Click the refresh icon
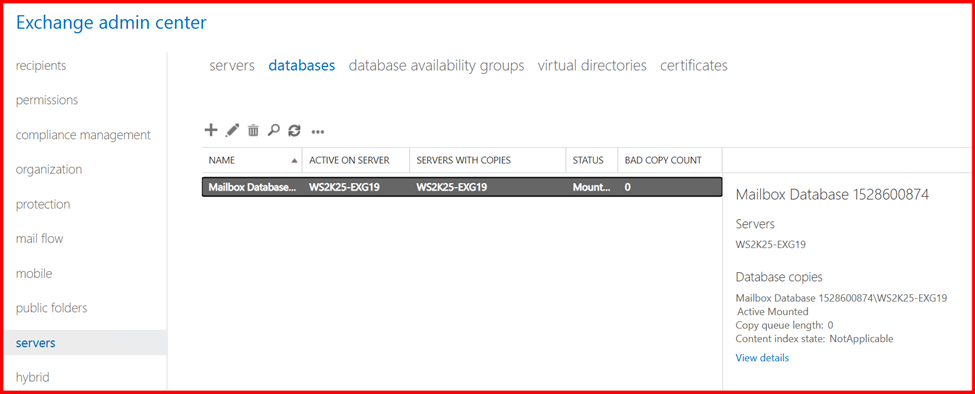Screen dimensions: 975x394 click(294, 130)
